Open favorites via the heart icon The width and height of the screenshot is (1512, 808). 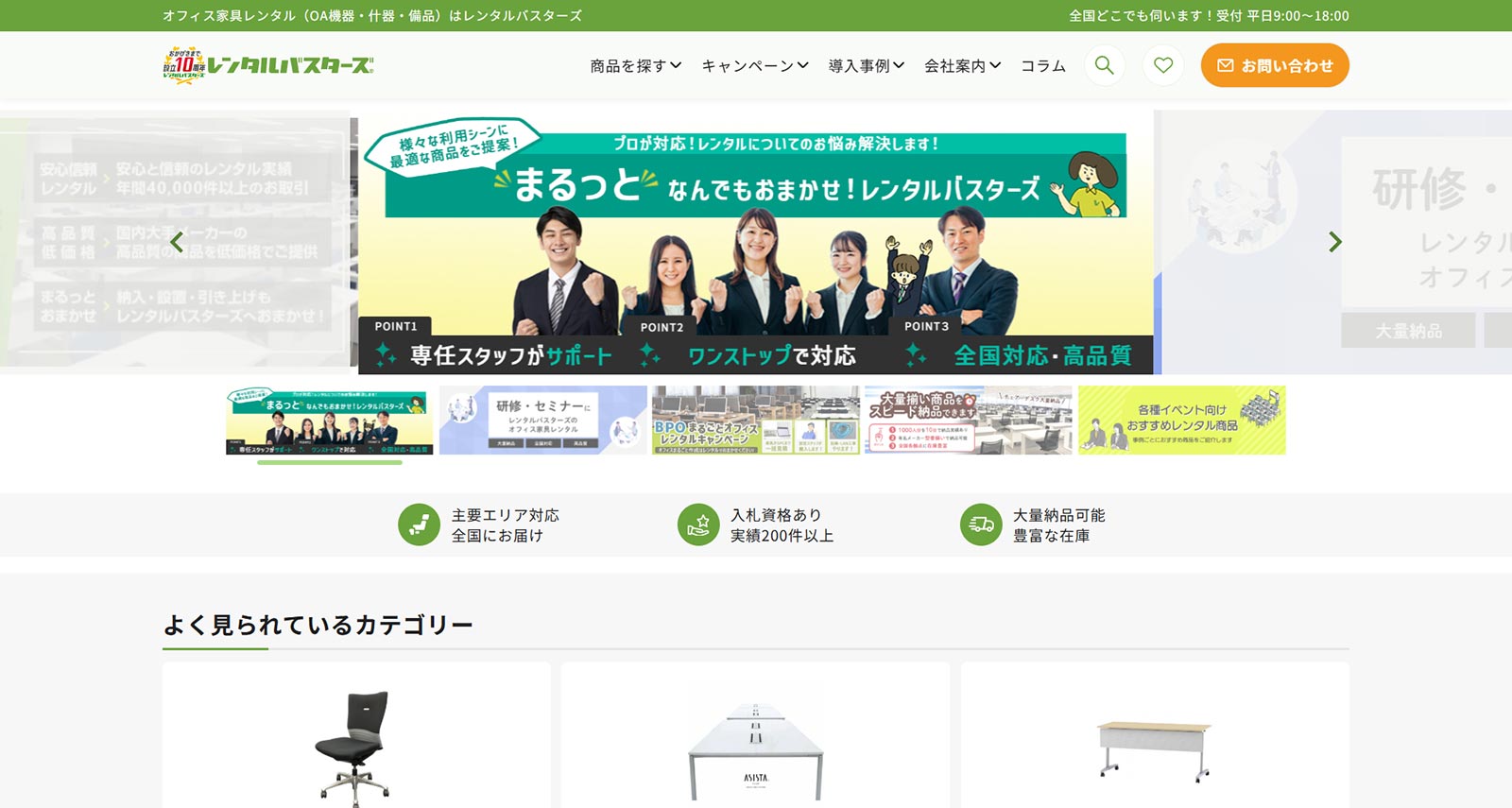[x=1163, y=65]
